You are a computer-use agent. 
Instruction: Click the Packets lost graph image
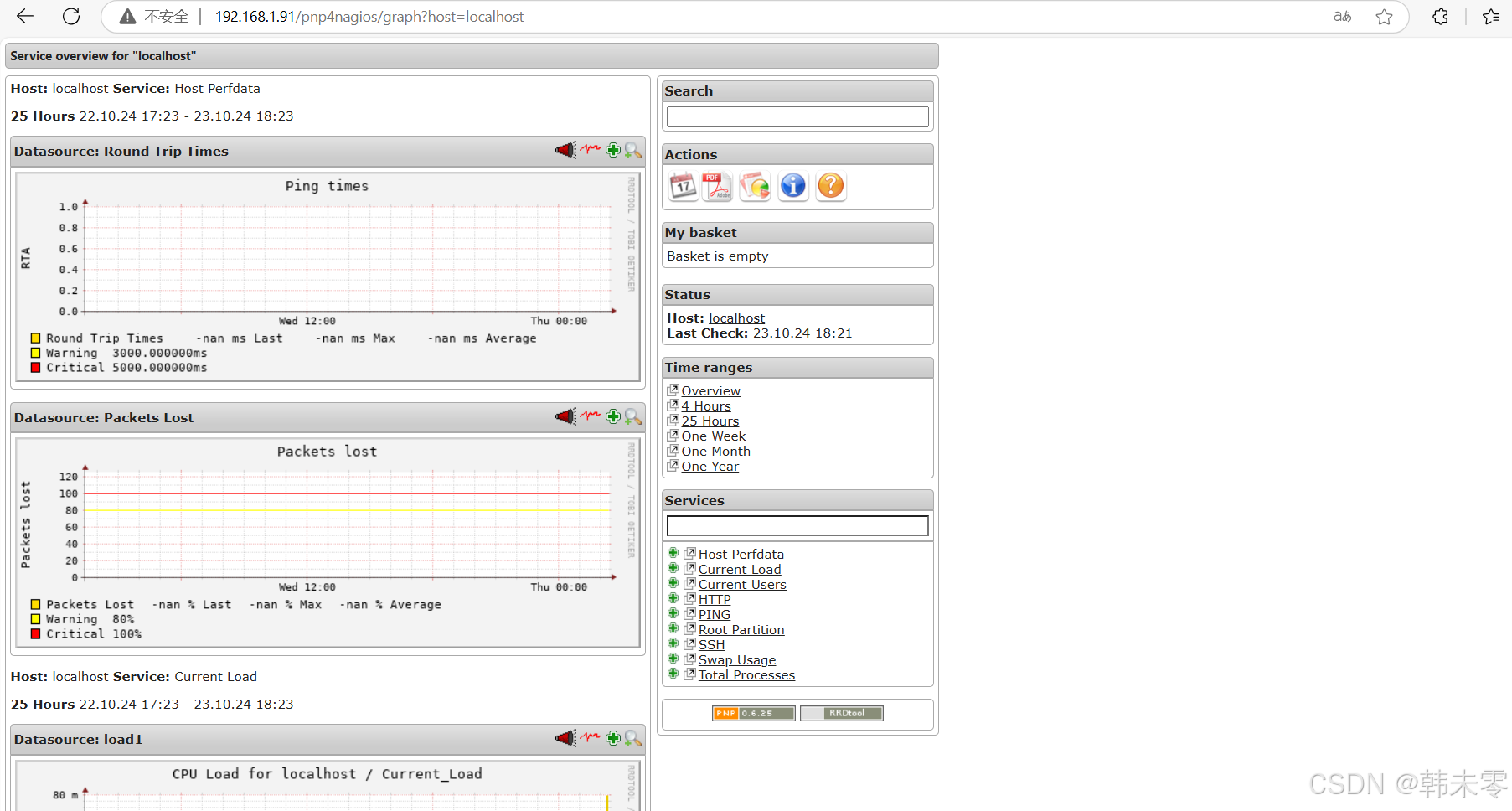328,542
